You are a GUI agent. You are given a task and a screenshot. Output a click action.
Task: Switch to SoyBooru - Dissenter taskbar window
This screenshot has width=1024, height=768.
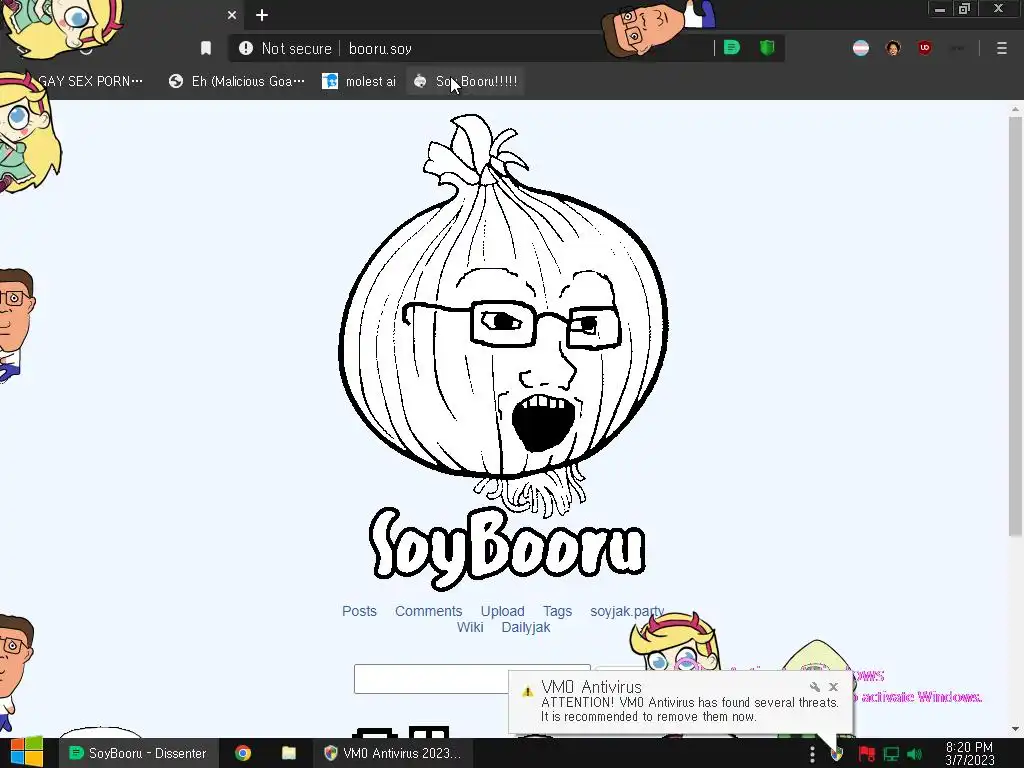pyautogui.click(x=137, y=753)
